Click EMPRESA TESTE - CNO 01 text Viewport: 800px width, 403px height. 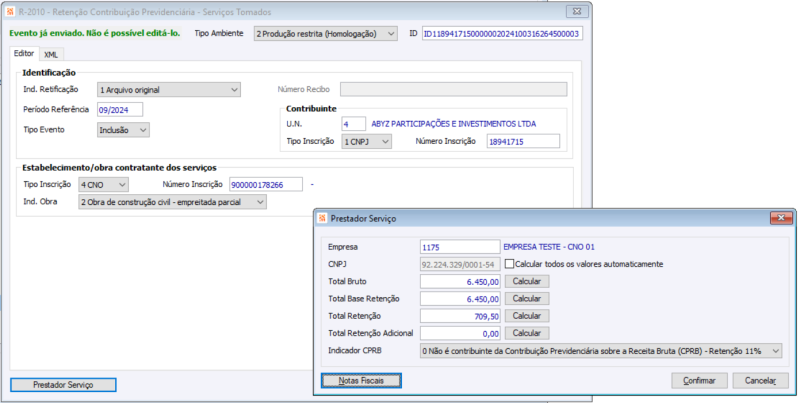click(x=549, y=247)
